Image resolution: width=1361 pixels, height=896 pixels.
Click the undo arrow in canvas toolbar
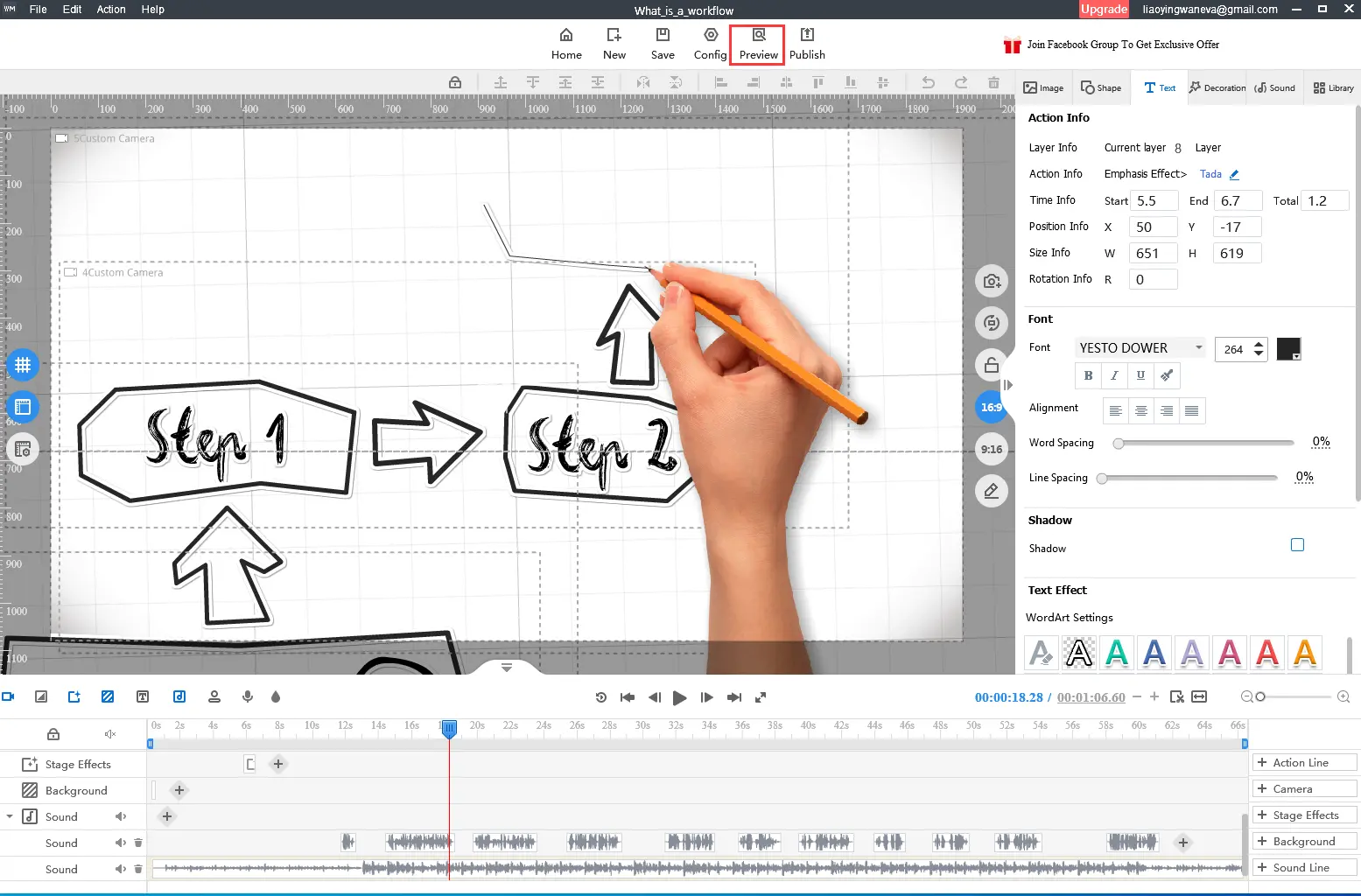coord(928,82)
